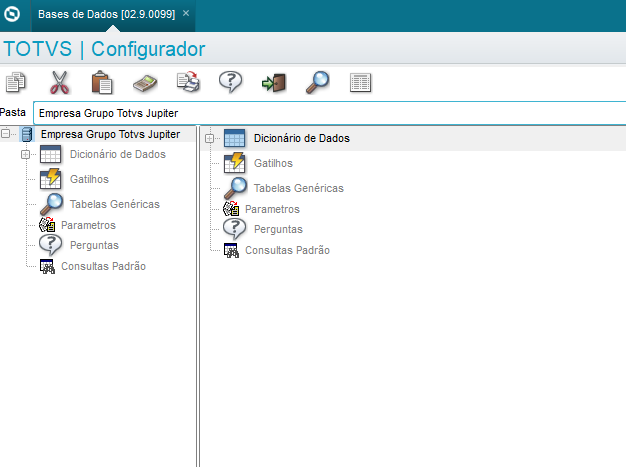Viewport: 626px width, 467px height.
Task: Click Parametros icon in left tree
Action: pyautogui.click(x=47, y=225)
